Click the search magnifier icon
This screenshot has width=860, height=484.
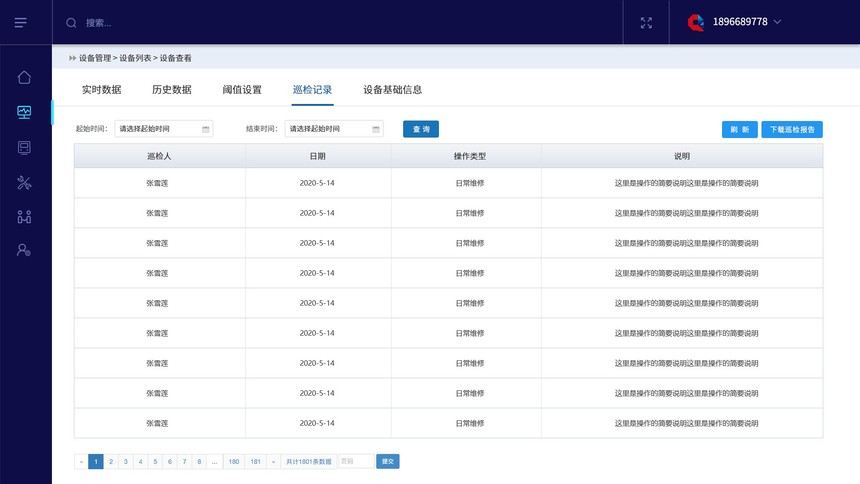(x=71, y=22)
